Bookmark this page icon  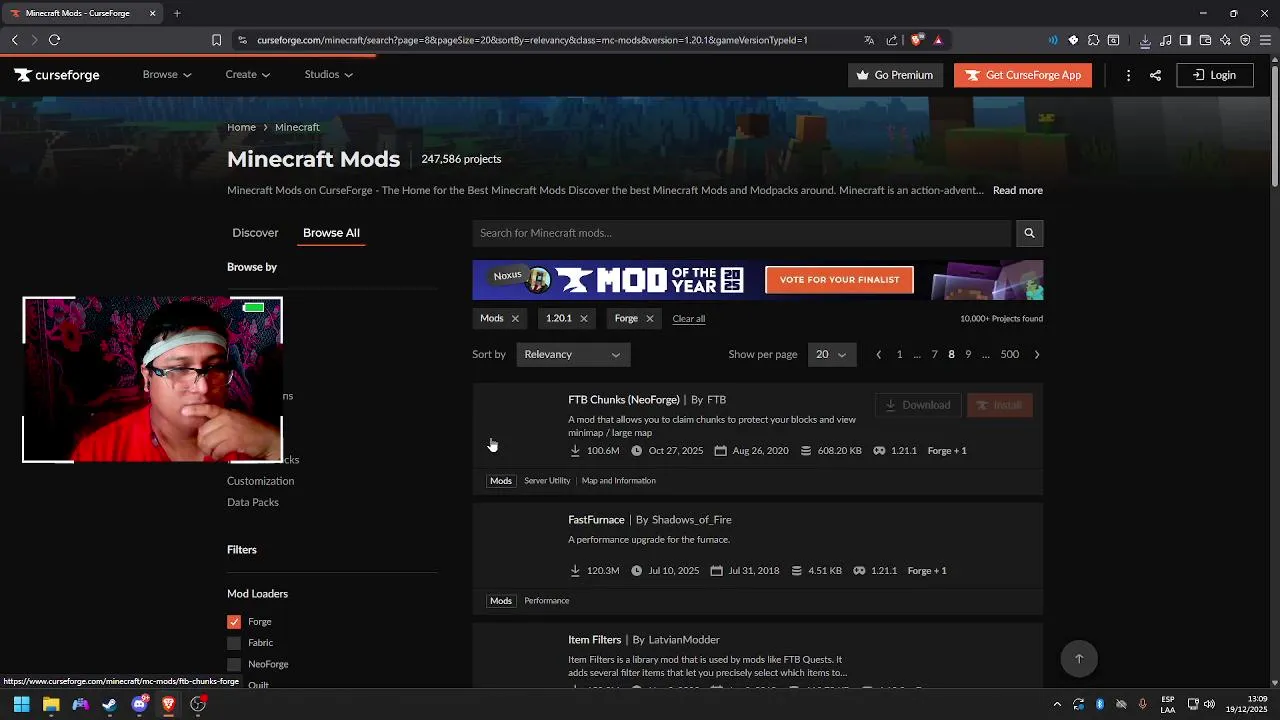[216, 40]
